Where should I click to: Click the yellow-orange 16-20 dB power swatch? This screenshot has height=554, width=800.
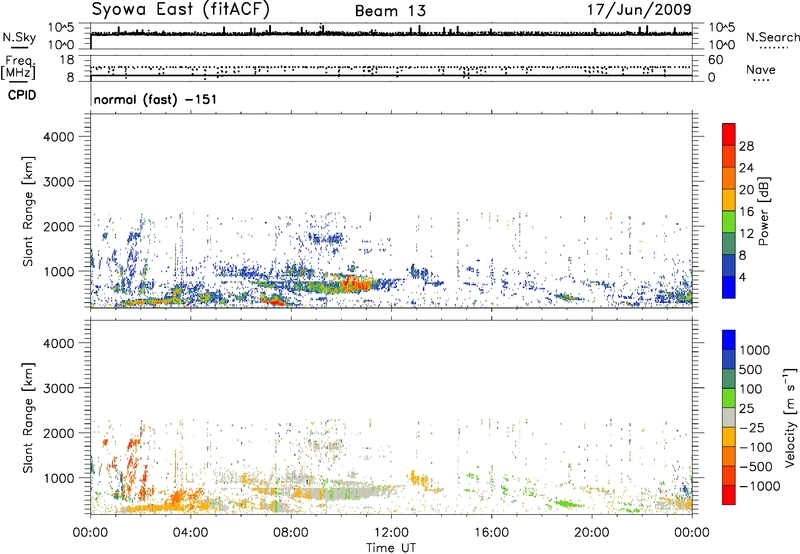(729, 199)
